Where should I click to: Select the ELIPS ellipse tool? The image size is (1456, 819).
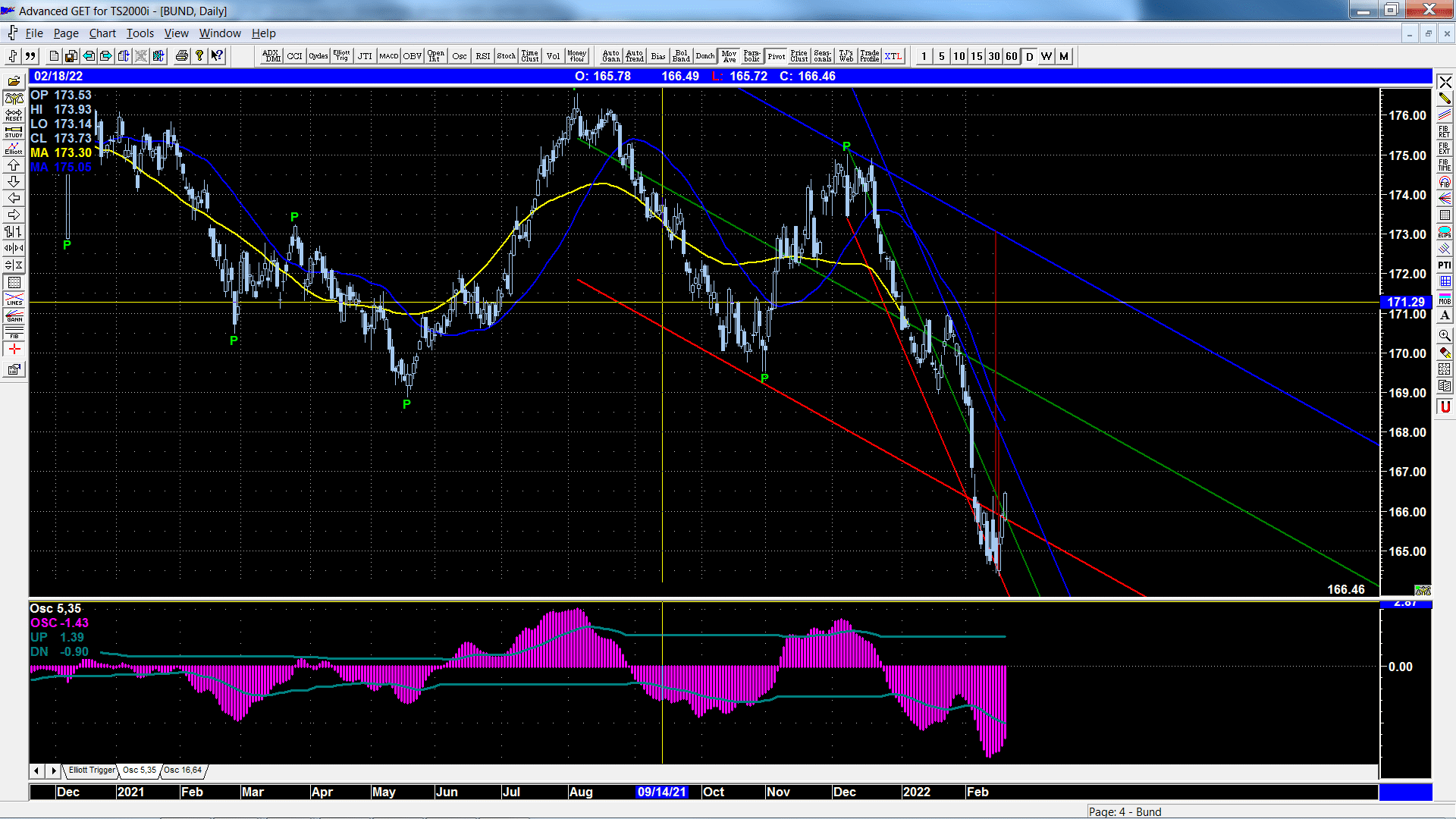pyautogui.click(x=1445, y=232)
